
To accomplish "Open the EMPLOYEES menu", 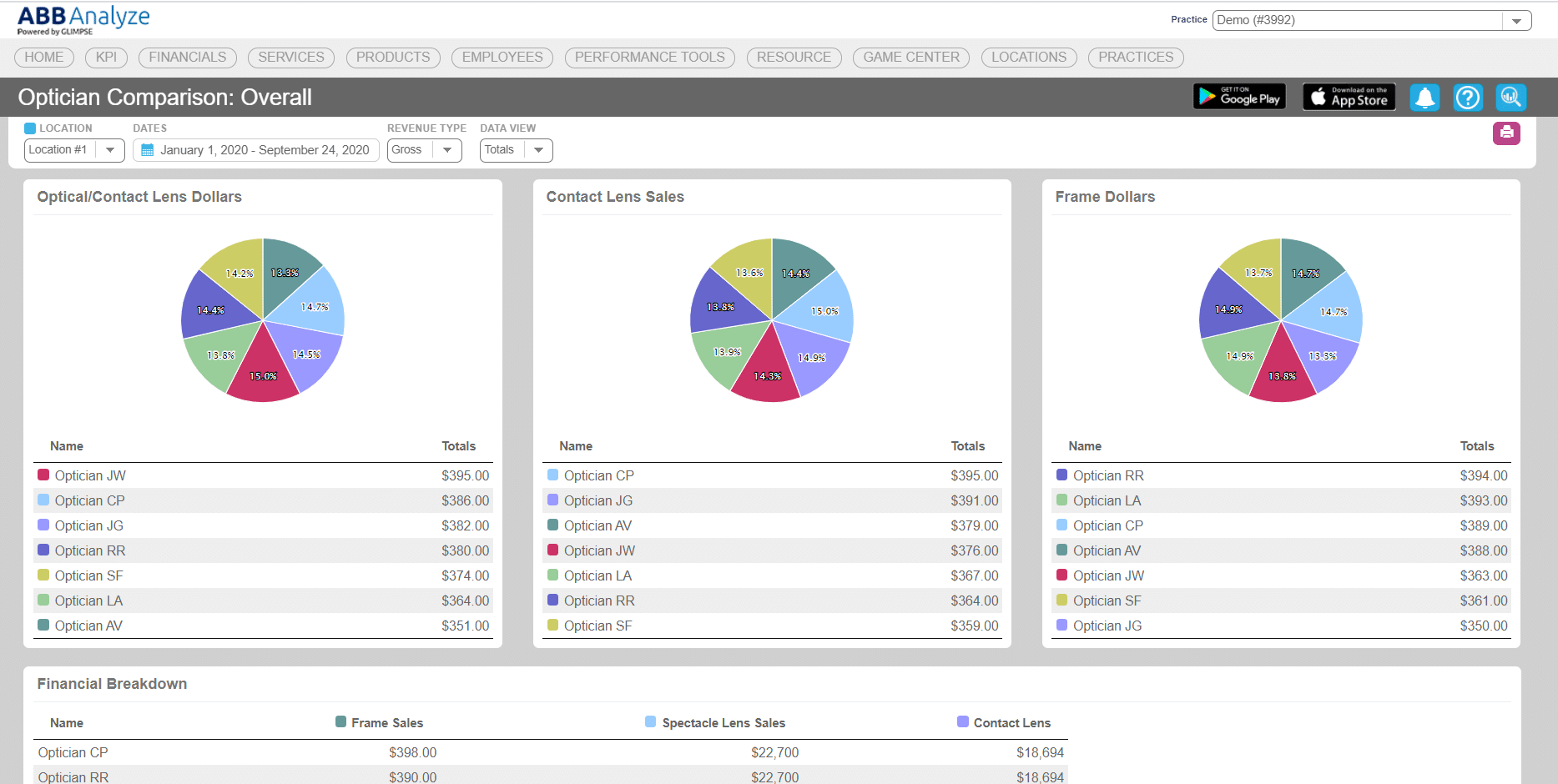I will coord(502,58).
